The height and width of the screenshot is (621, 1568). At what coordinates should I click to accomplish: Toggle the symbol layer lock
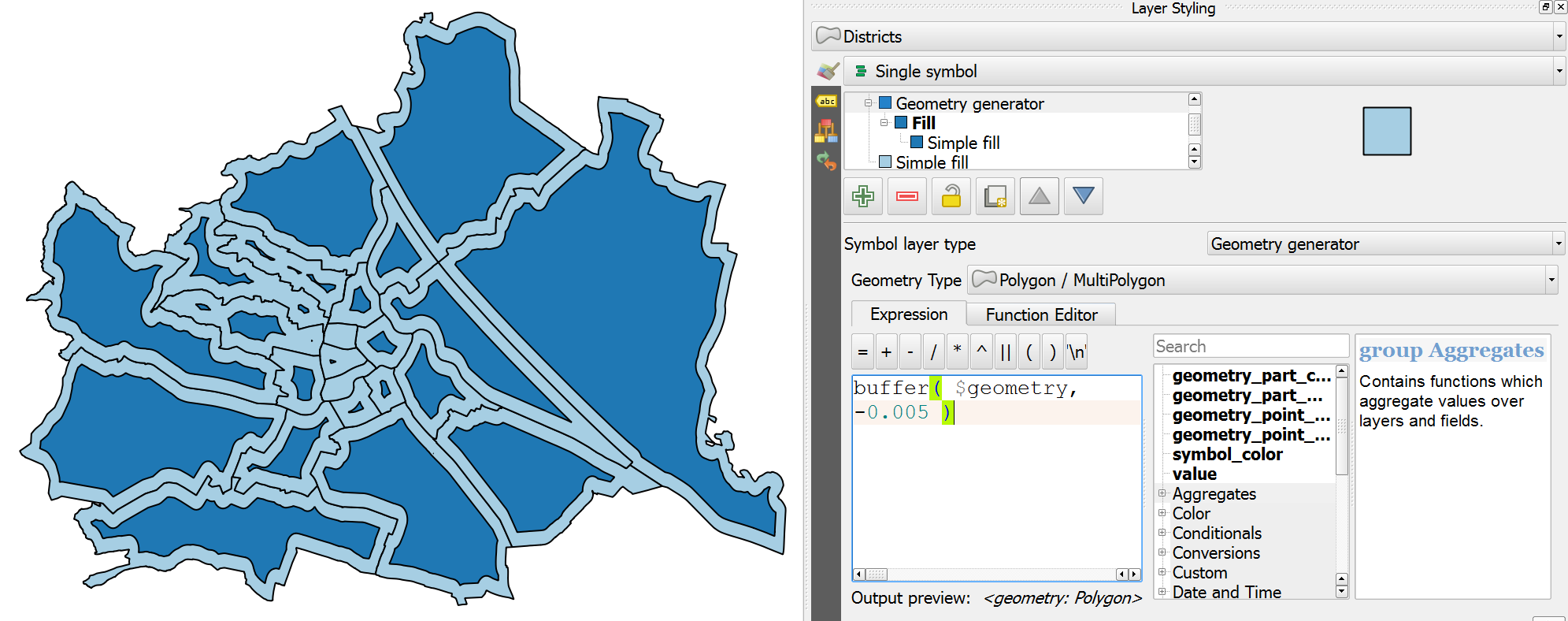pyautogui.click(x=951, y=196)
